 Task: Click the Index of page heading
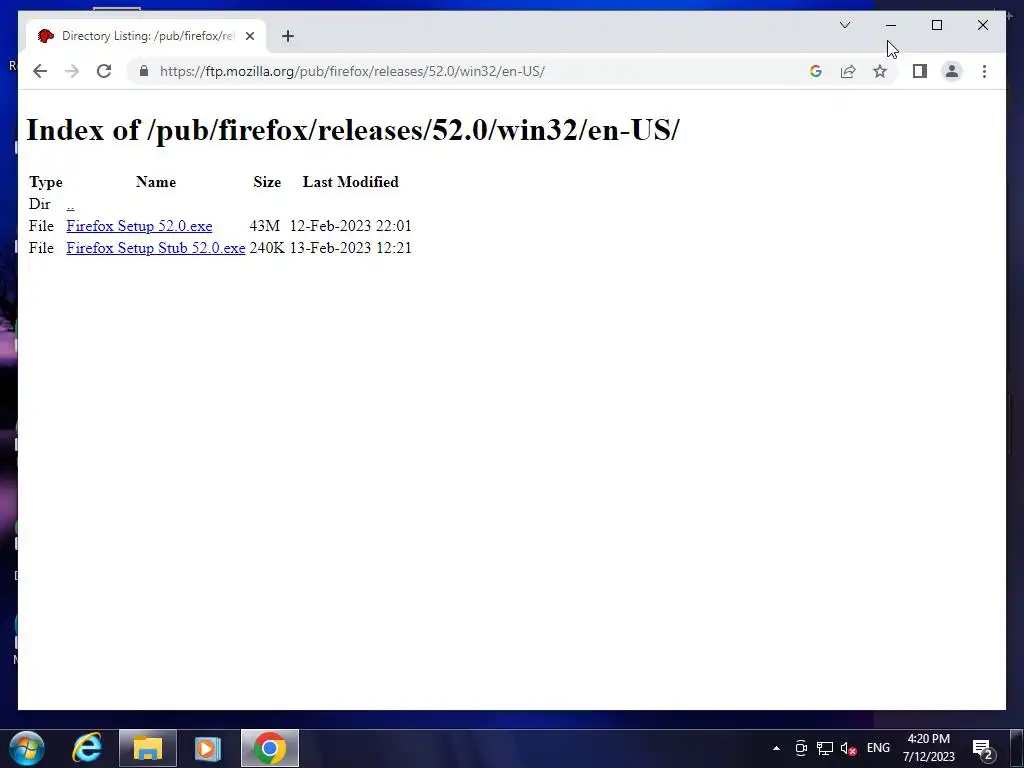[x=353, y=130]
